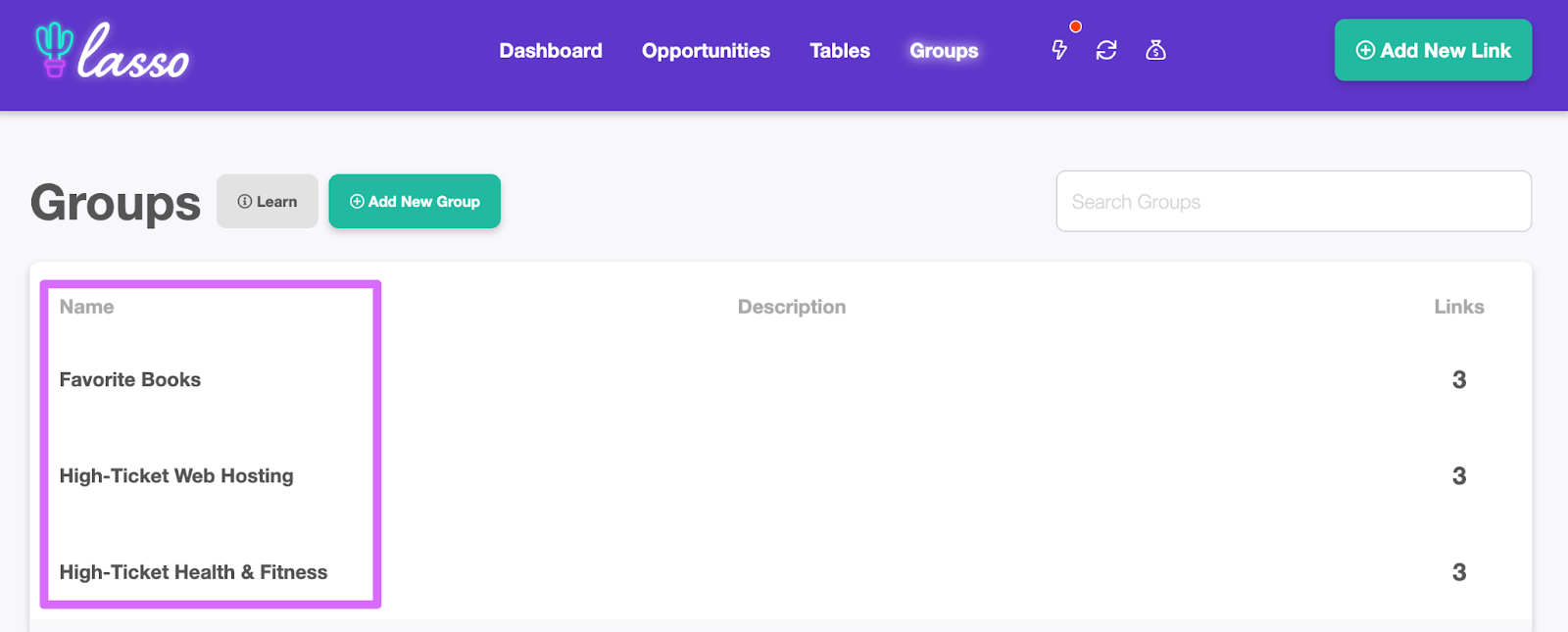Click link count for High-Ticket Health & Fitness
The image size is (1568, 632).
click(1459, 572)
